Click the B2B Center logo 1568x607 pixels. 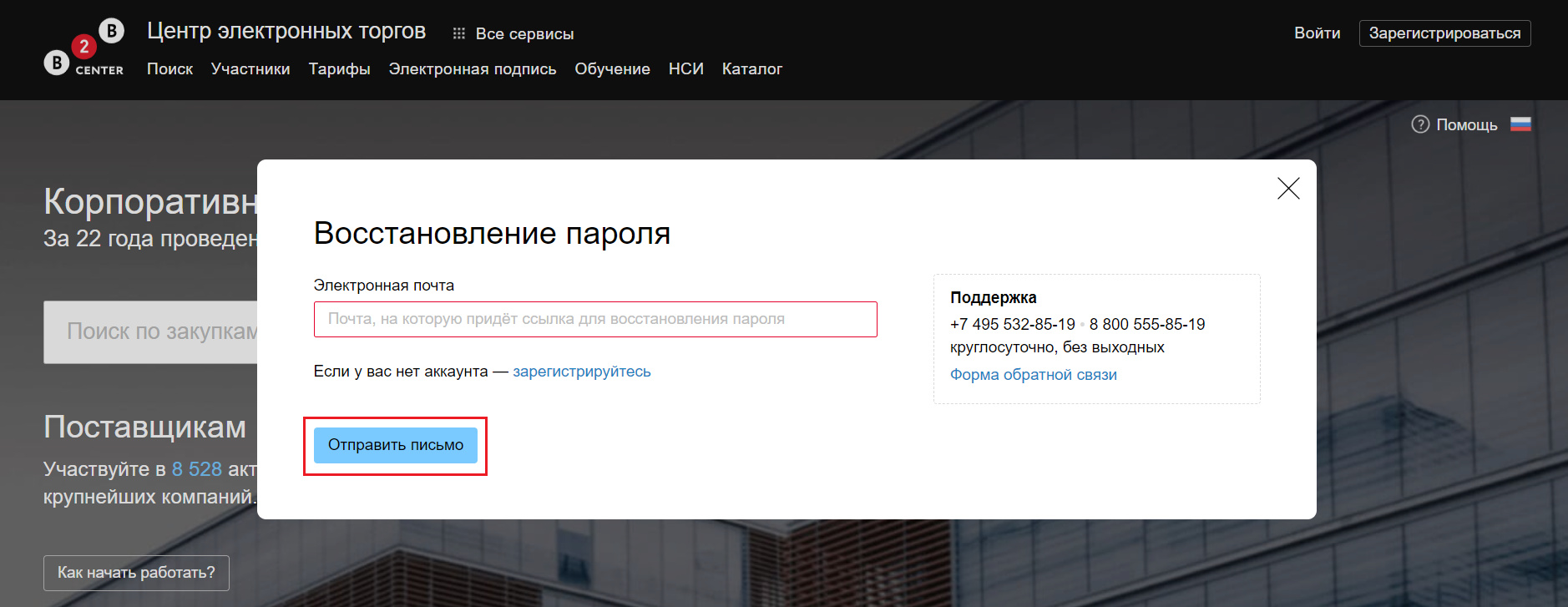83,48
